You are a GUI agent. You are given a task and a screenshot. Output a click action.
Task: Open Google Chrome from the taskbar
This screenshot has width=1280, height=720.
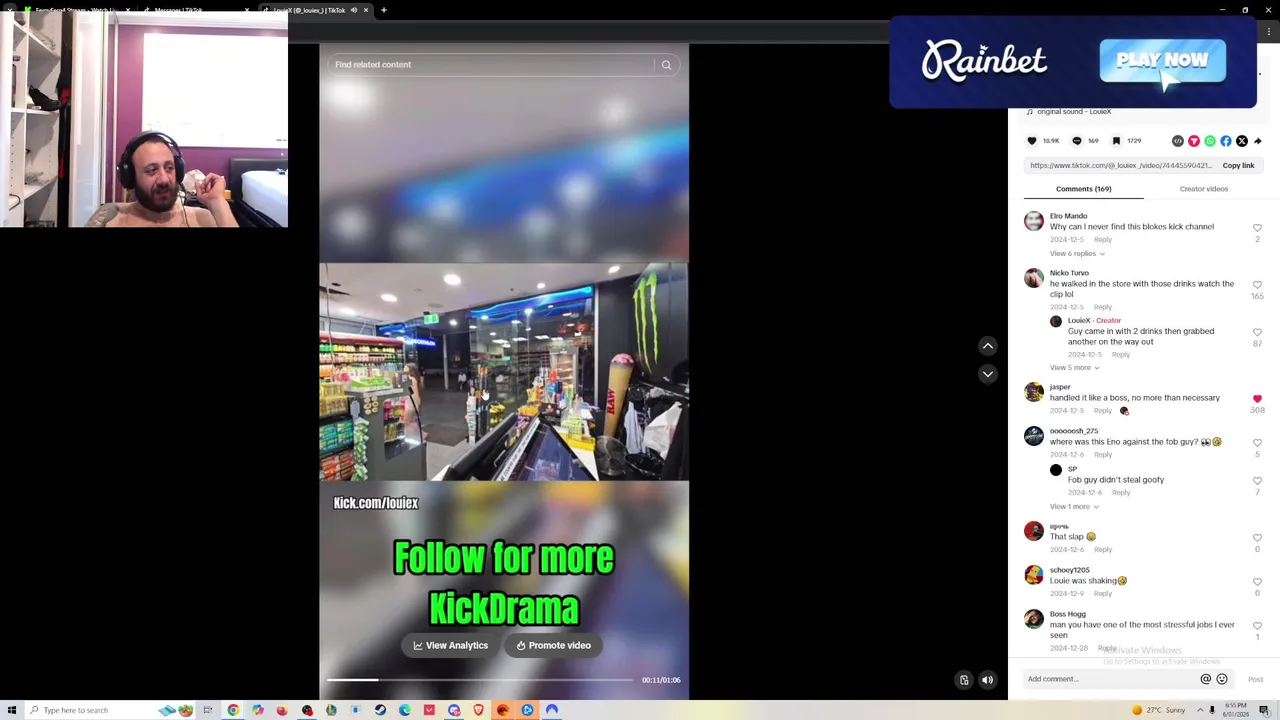tap(233, 711)
